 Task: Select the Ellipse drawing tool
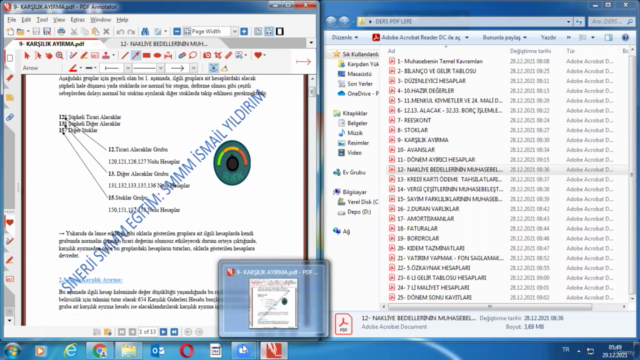coord(157,55)
